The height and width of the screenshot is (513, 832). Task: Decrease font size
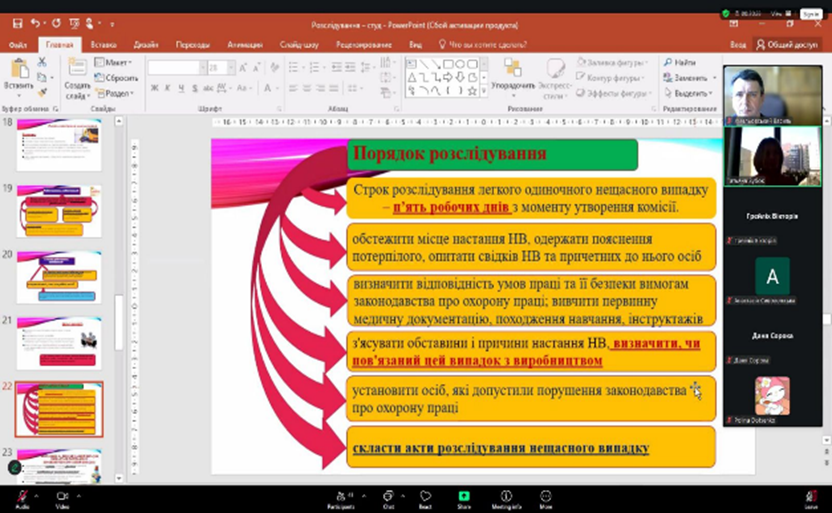(256, 67)
